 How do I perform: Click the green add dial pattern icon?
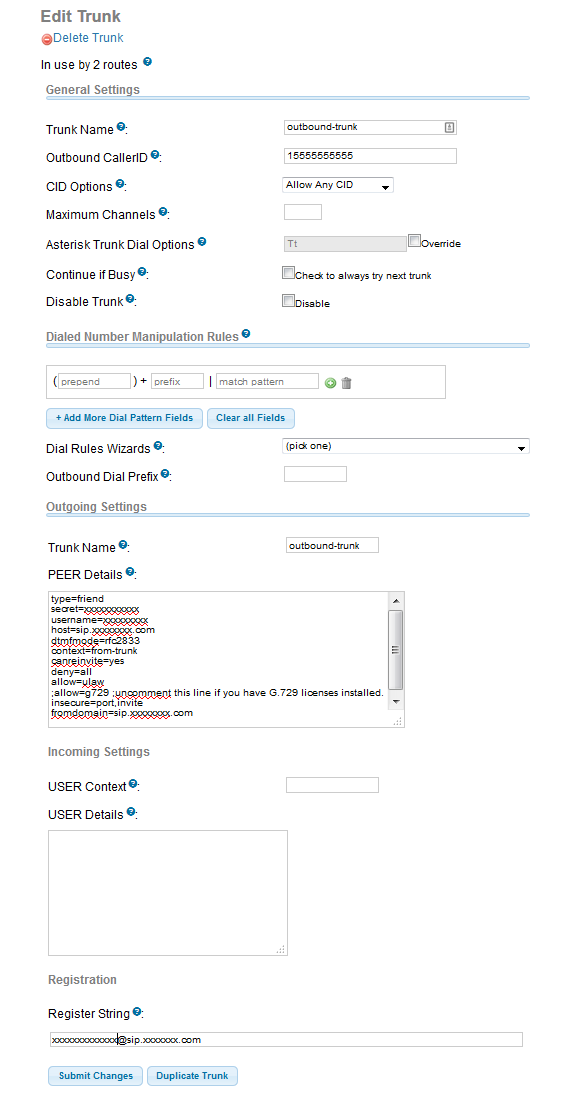point(330,383)
